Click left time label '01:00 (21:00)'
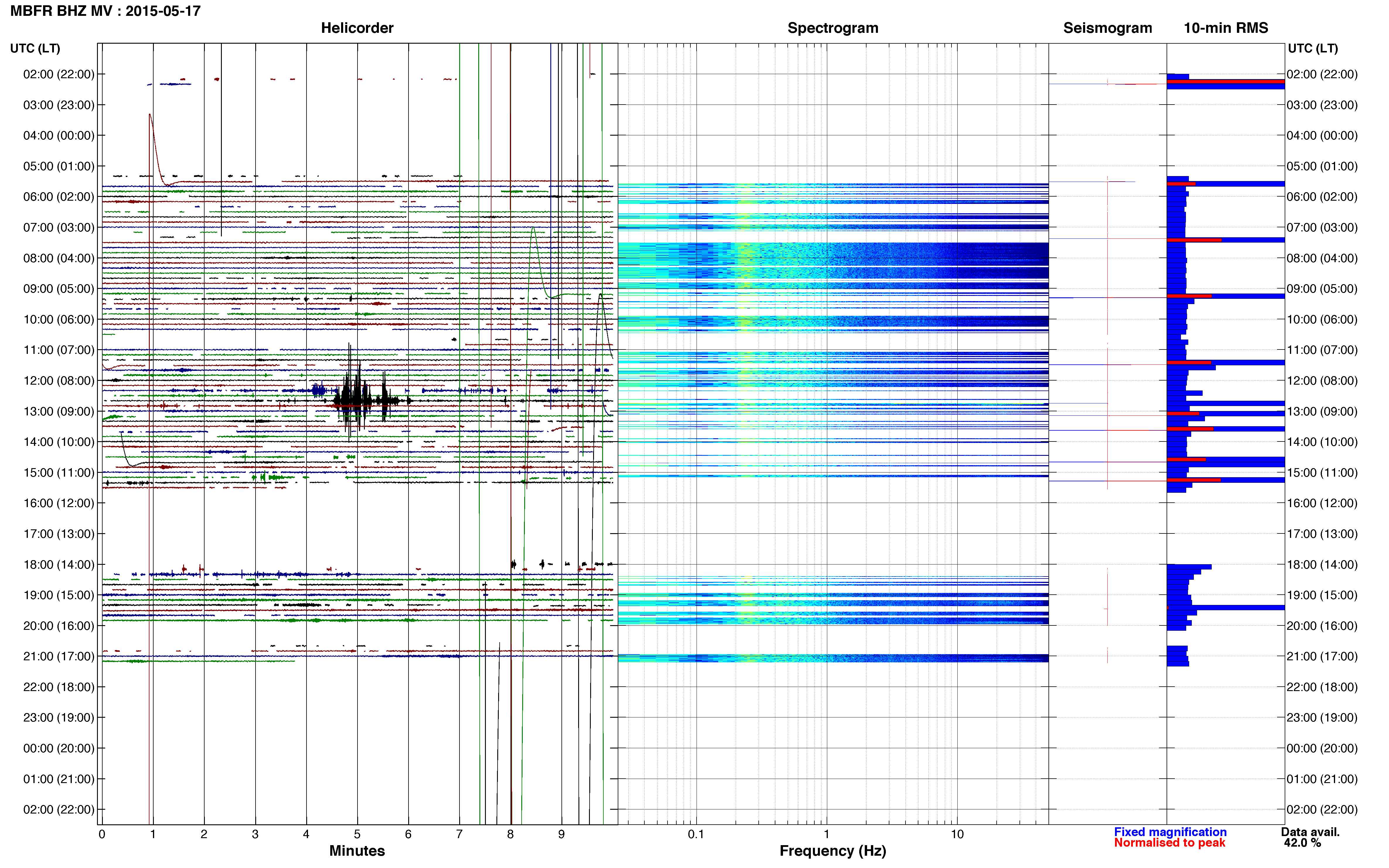This screenshot has width=1389, height=868. [59, 779]
